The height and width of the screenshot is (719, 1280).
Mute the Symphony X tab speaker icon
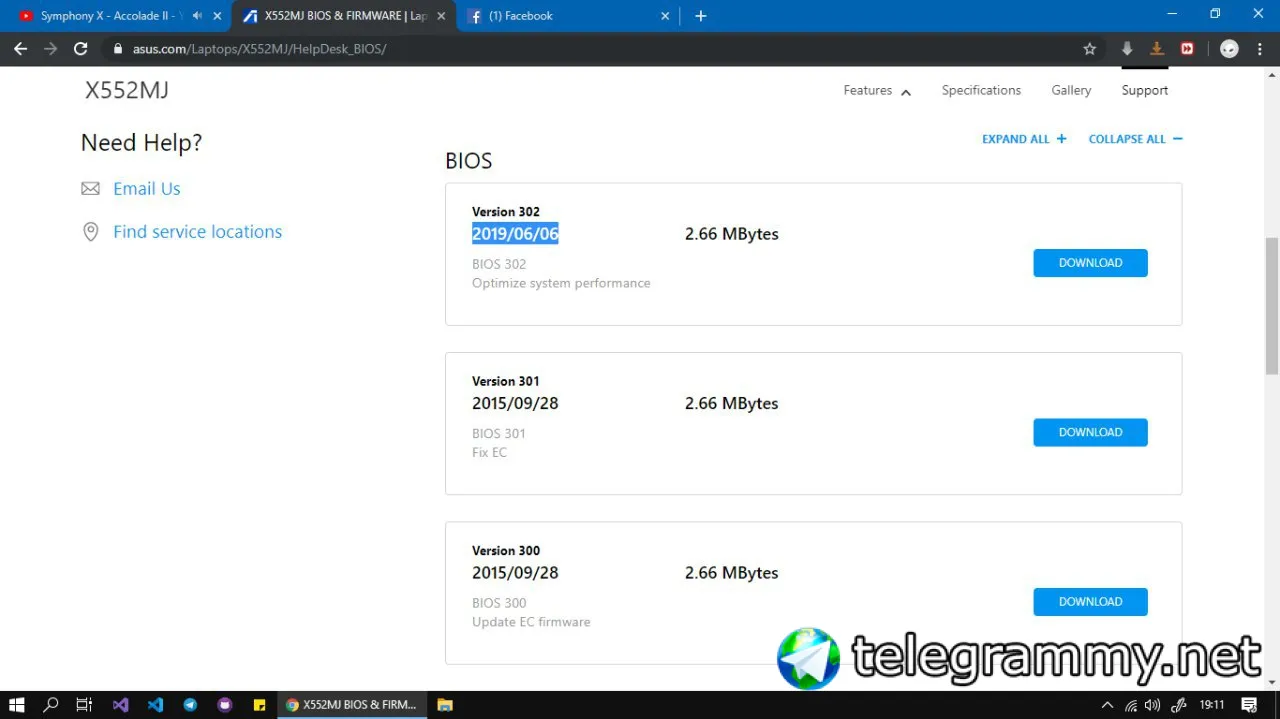coord(197,16)
